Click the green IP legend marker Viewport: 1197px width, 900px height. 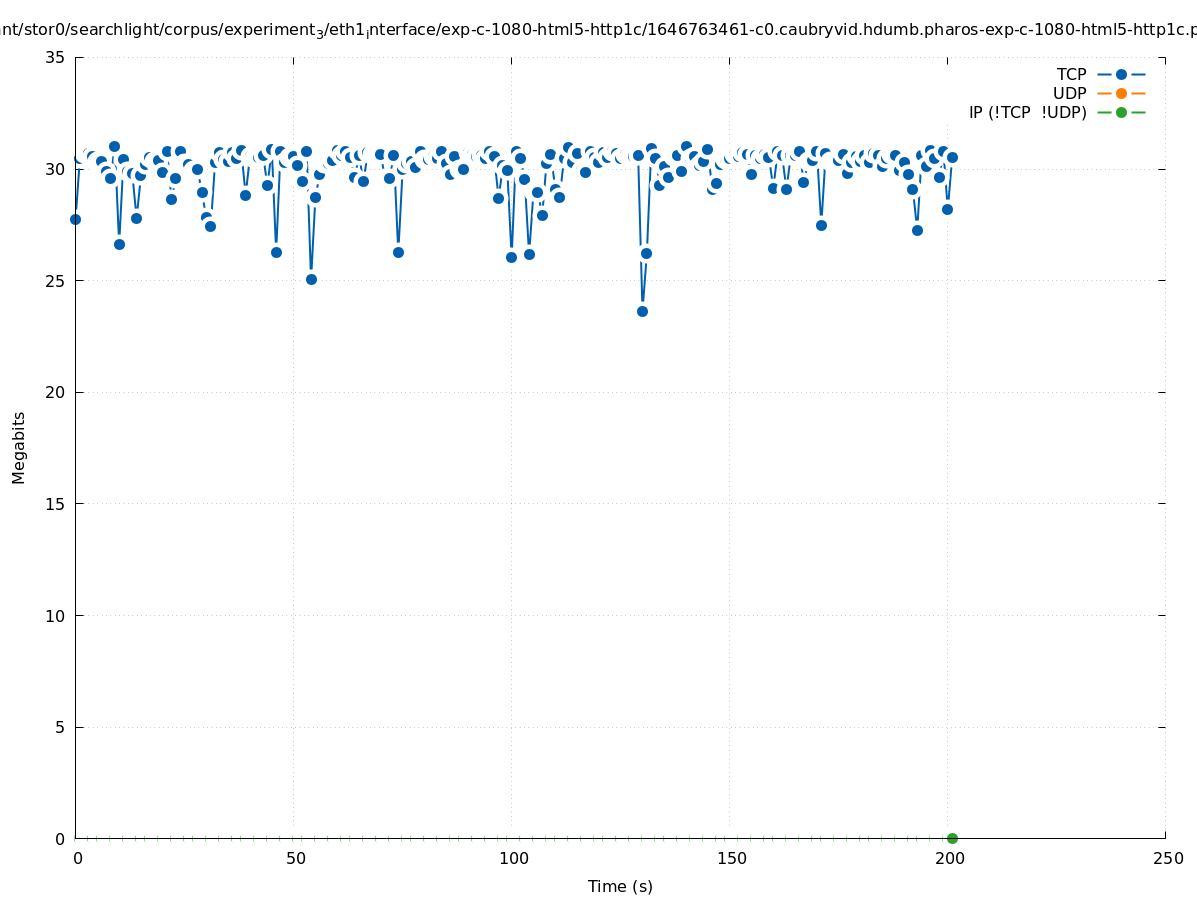[1121, 112]
